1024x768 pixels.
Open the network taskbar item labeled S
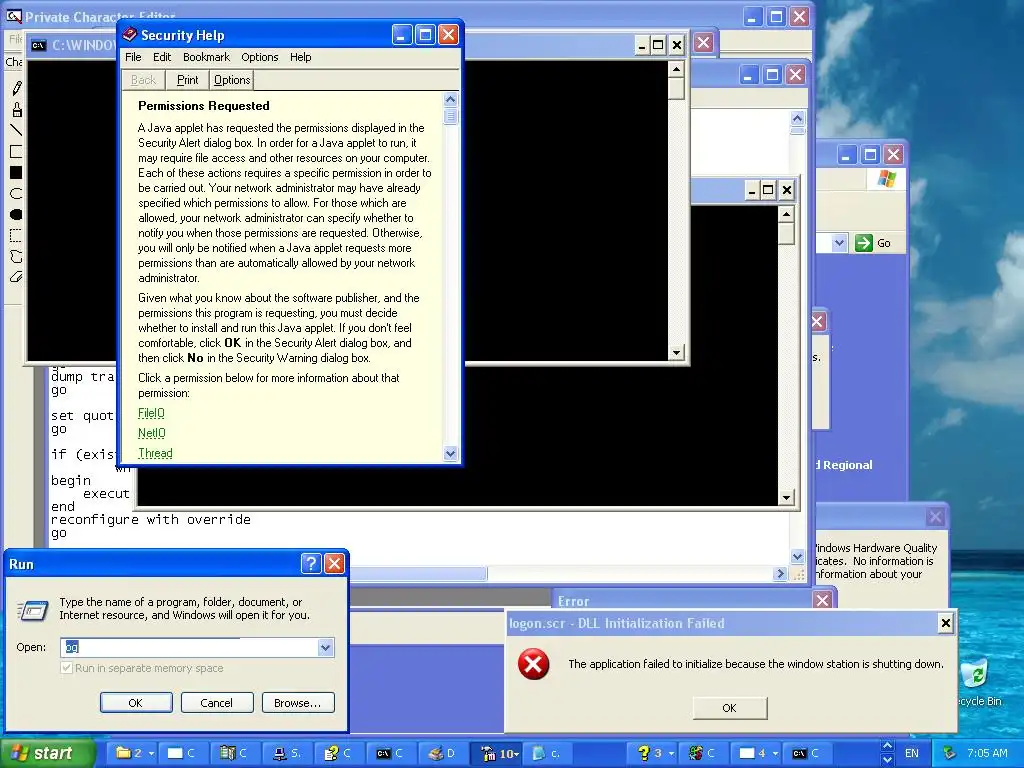pyautogui.click(x=287, y=753)
